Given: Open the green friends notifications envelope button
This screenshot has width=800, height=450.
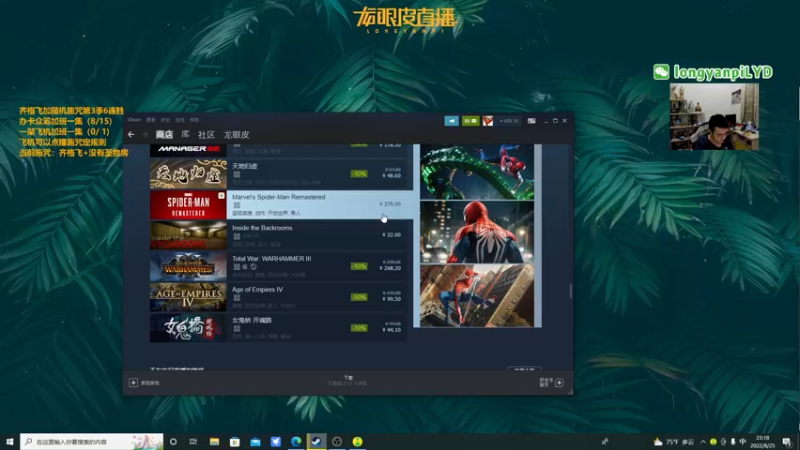Looking at the screenshot, I should [470, 121].
